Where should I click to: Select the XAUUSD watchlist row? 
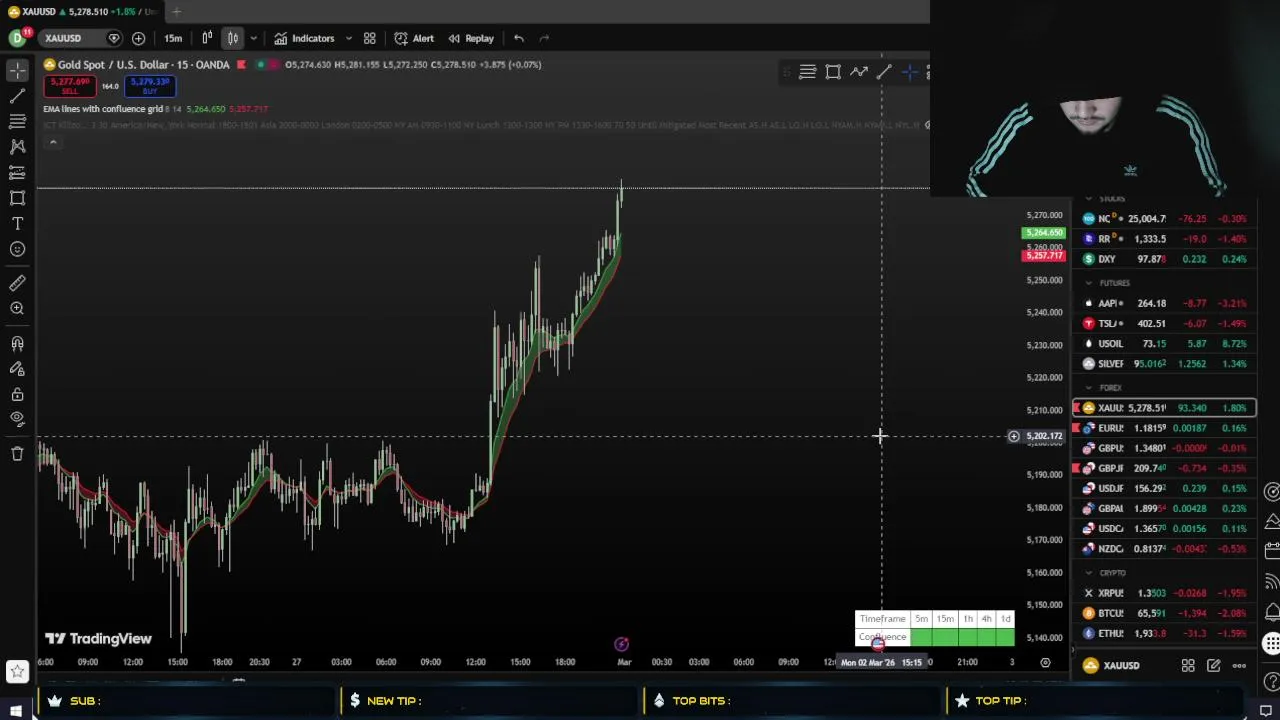point(1165,408)
